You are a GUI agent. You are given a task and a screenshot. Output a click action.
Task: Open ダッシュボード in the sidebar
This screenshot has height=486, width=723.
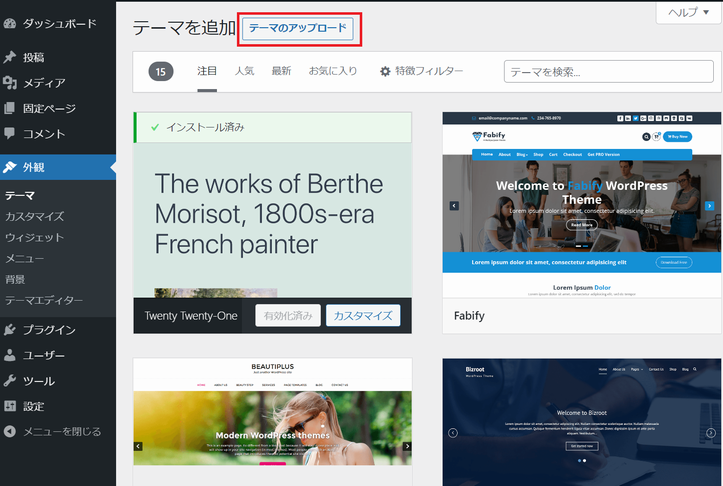tap(58, 24)
